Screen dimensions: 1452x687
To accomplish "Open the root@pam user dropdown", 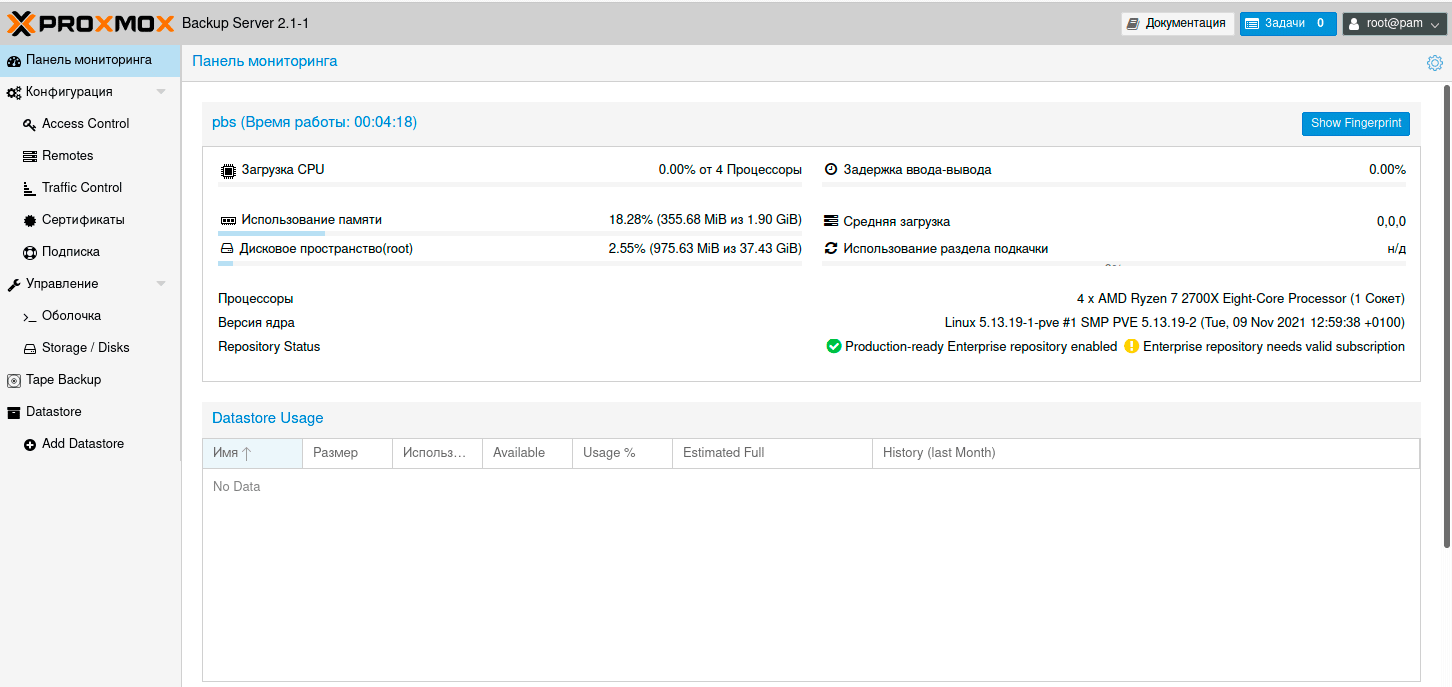I will (1395, 23).
